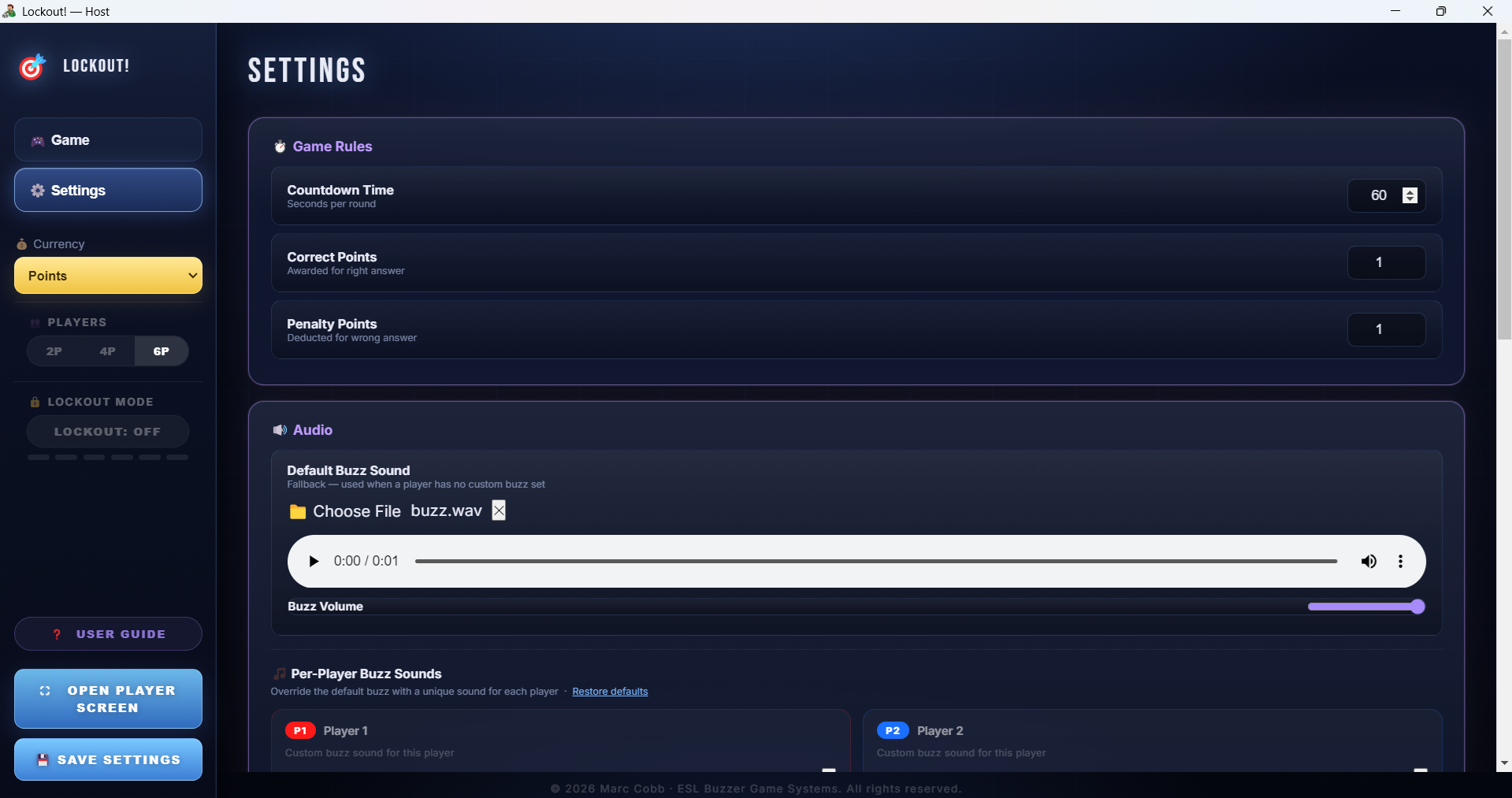This screenshot has width=1512, height=798.
Task: Click the buzz.wav file name
Action: [446, 510]
